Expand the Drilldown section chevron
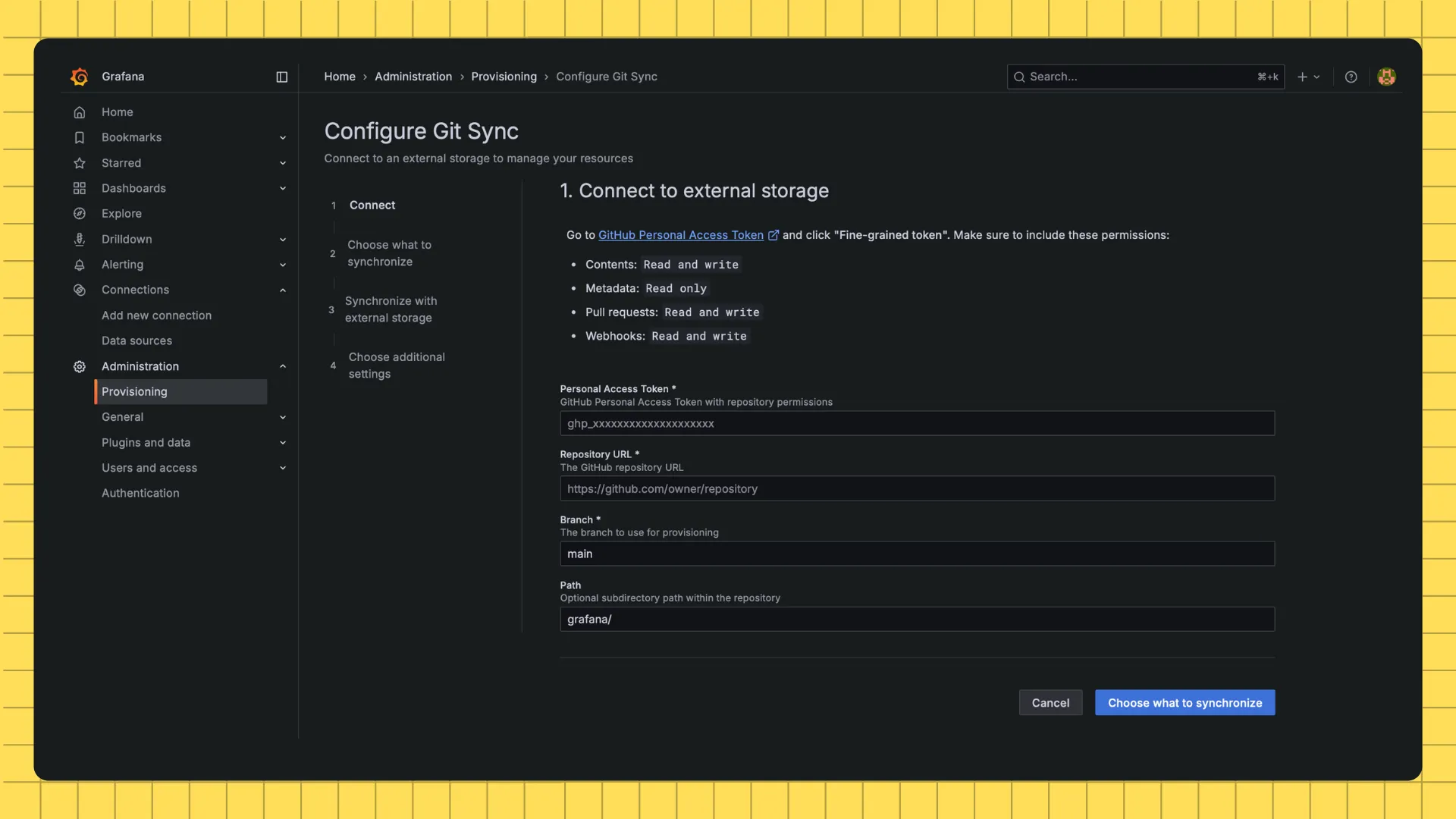The height and width of the screenshot is (819, 1456). click(x=283, y=239)
